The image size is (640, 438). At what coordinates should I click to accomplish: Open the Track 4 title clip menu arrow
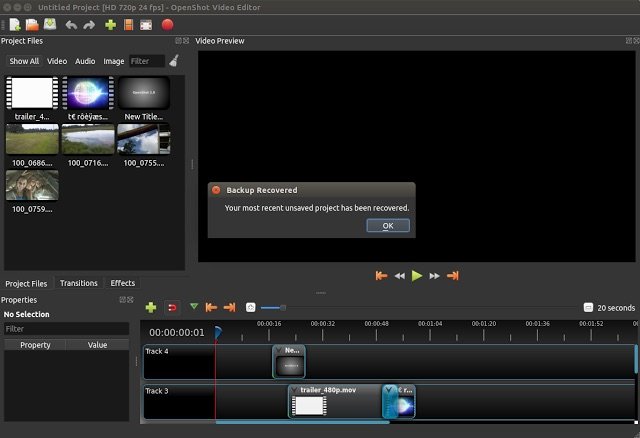279,351
